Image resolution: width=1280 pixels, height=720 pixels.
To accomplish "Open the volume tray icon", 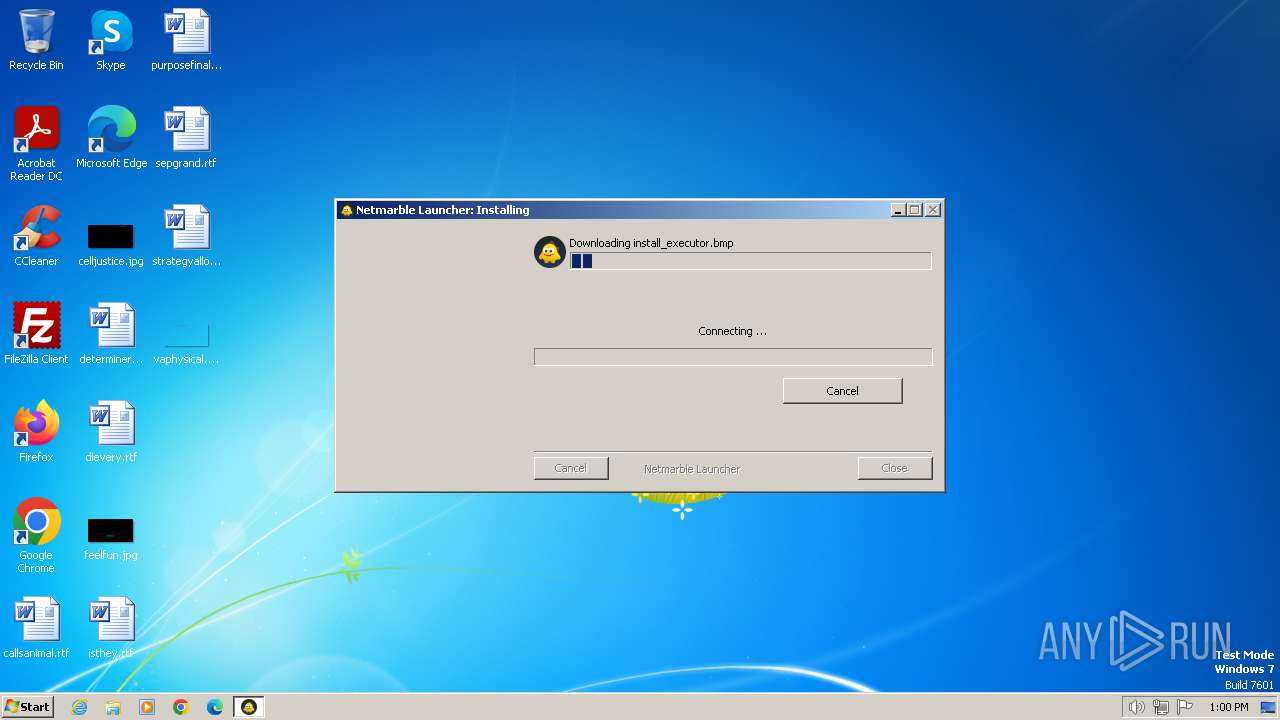I will tap(1136, 707).
